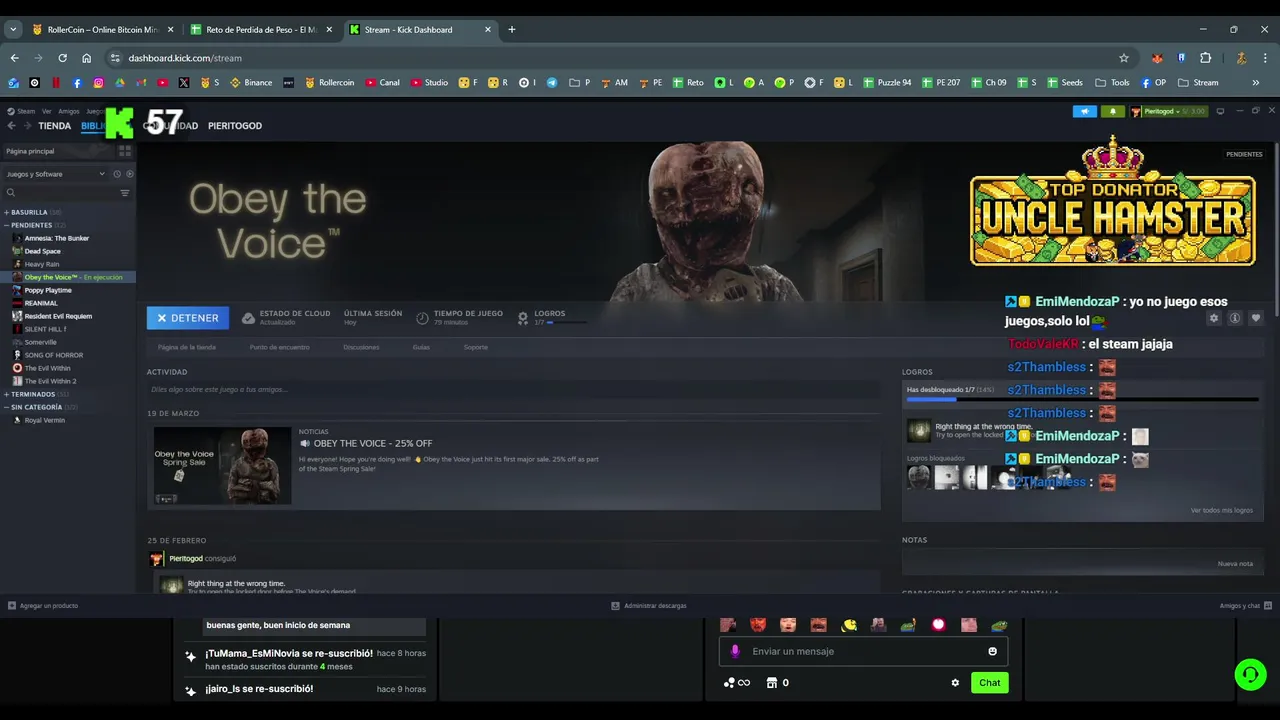
Task: Open Guías game tab
Action: tap(421, 347)
